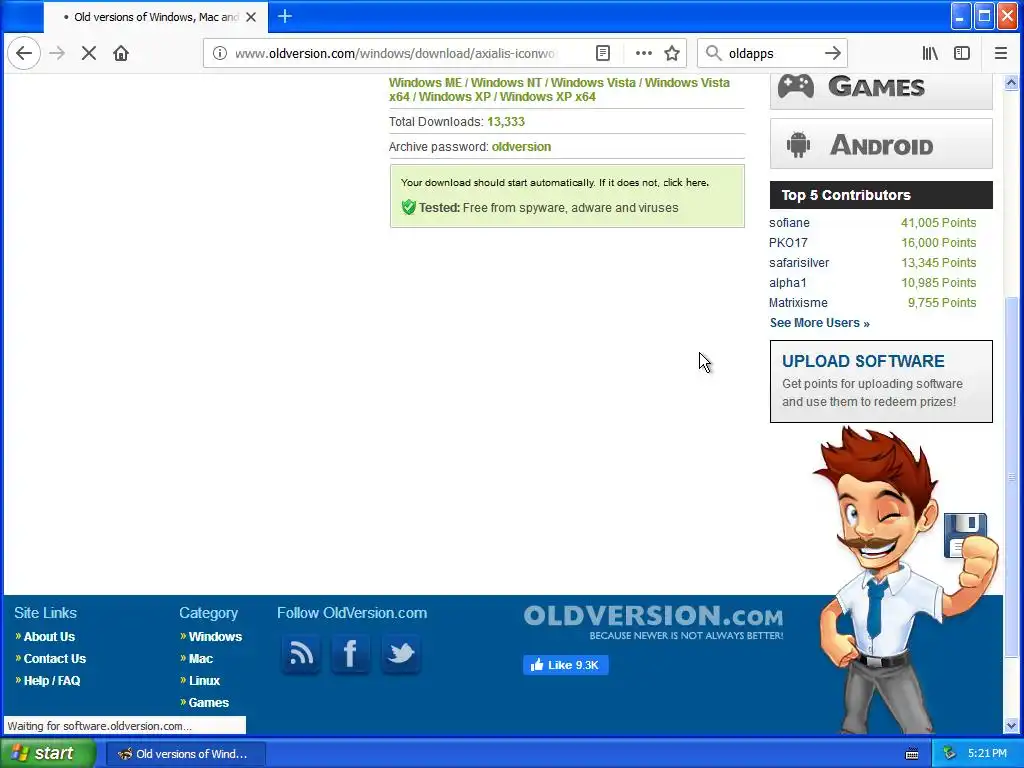Open OldVersion Facebook page icon
Image resolution: width=1024 pixels, height=768 pixels.
point(351,654)
